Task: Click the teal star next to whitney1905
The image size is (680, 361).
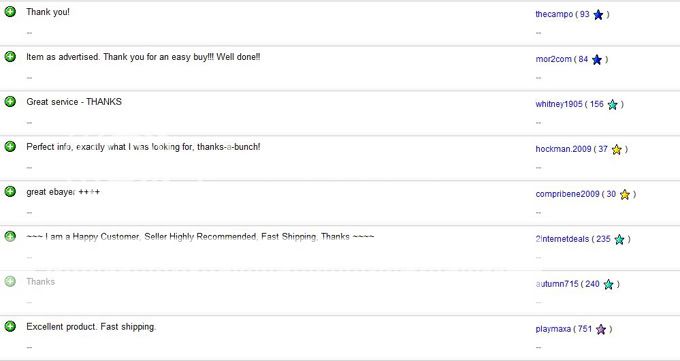Action: click(612, 105)
